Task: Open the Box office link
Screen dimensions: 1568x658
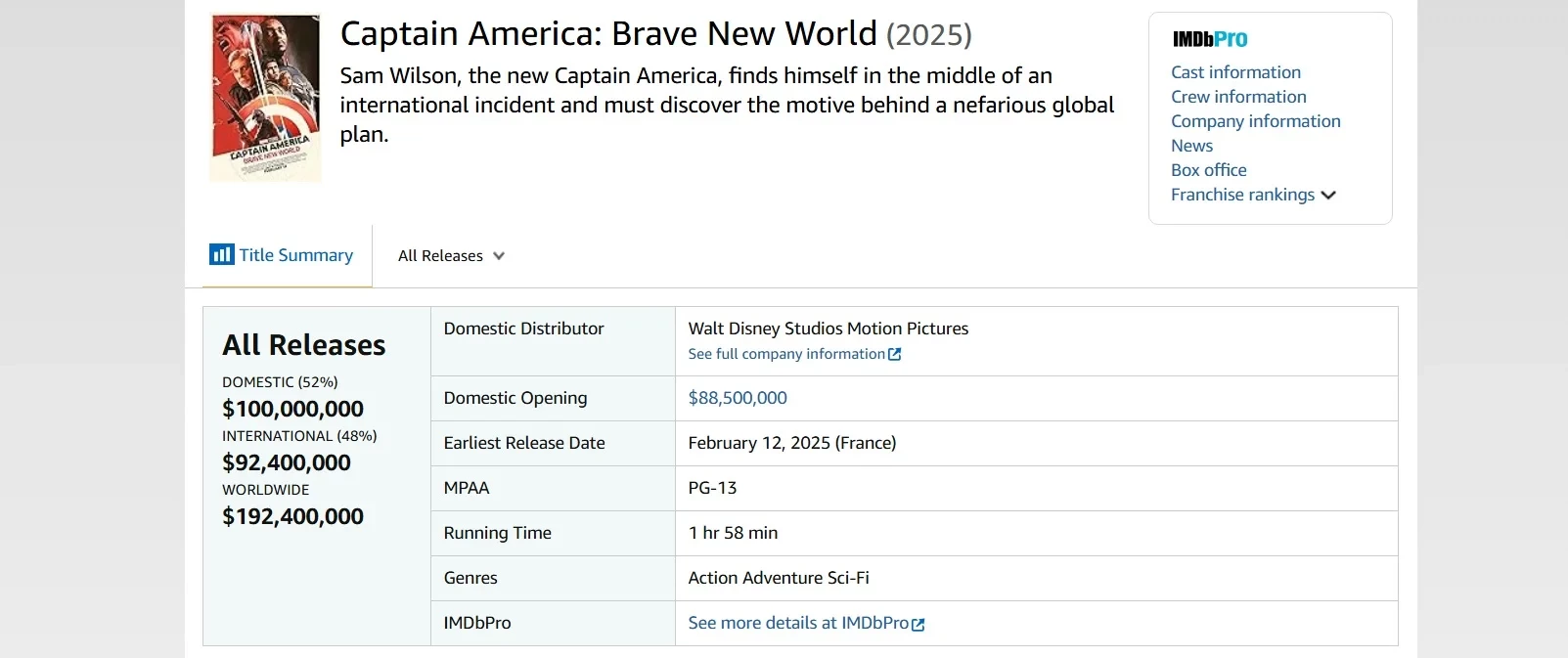Action: 1208,170
